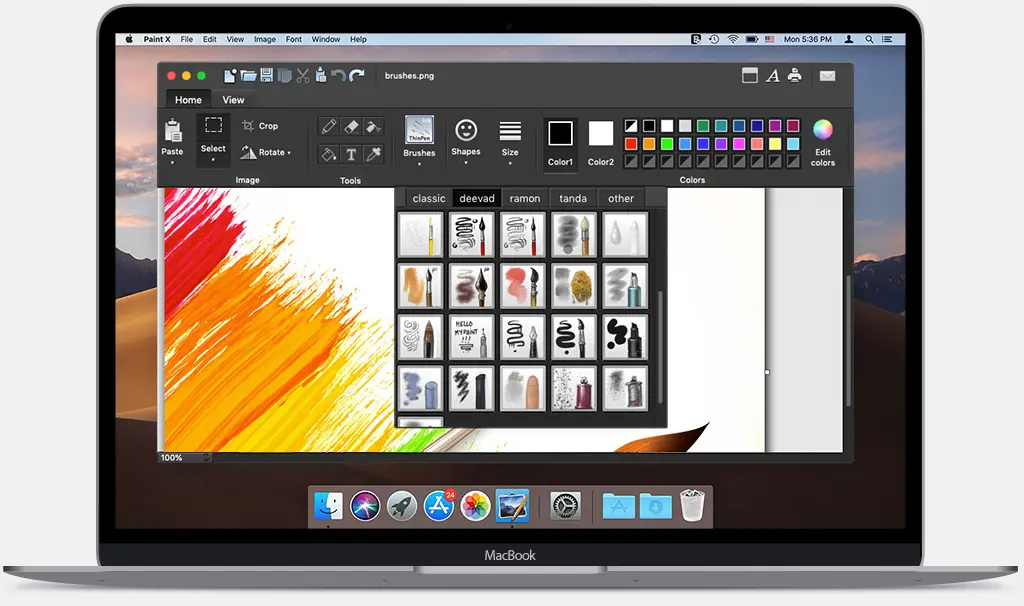
Task: Switch to the View ribbon tab
Action: (x=233, y=100)
